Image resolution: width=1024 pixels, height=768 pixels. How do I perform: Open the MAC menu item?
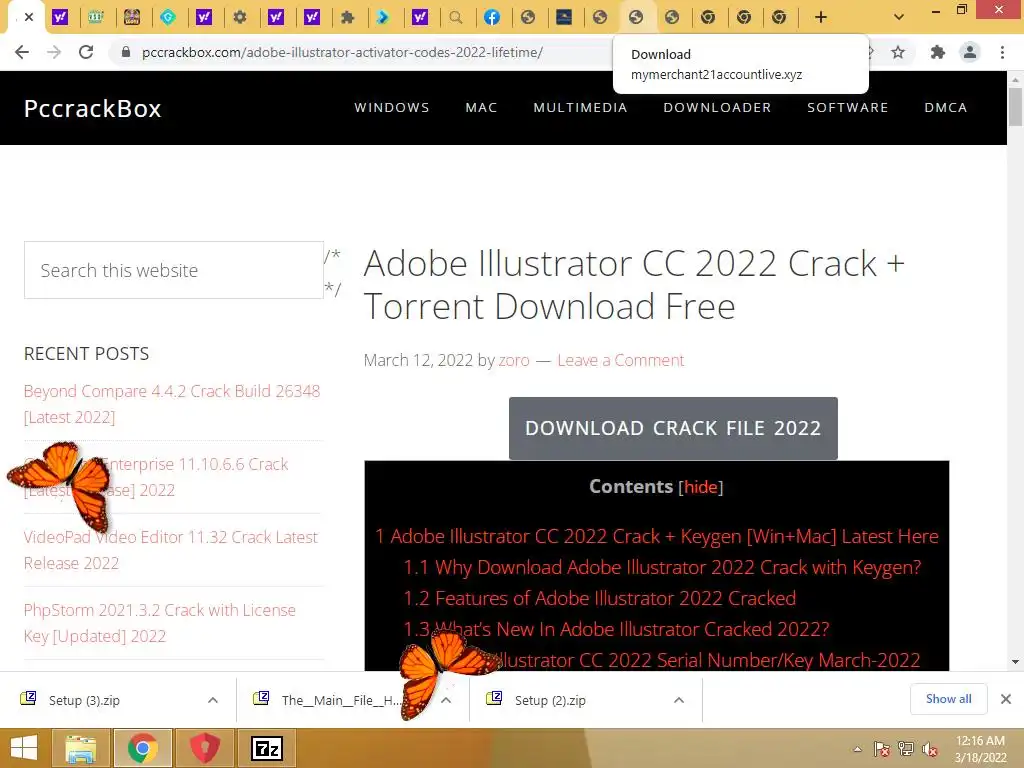click(481, 107)
